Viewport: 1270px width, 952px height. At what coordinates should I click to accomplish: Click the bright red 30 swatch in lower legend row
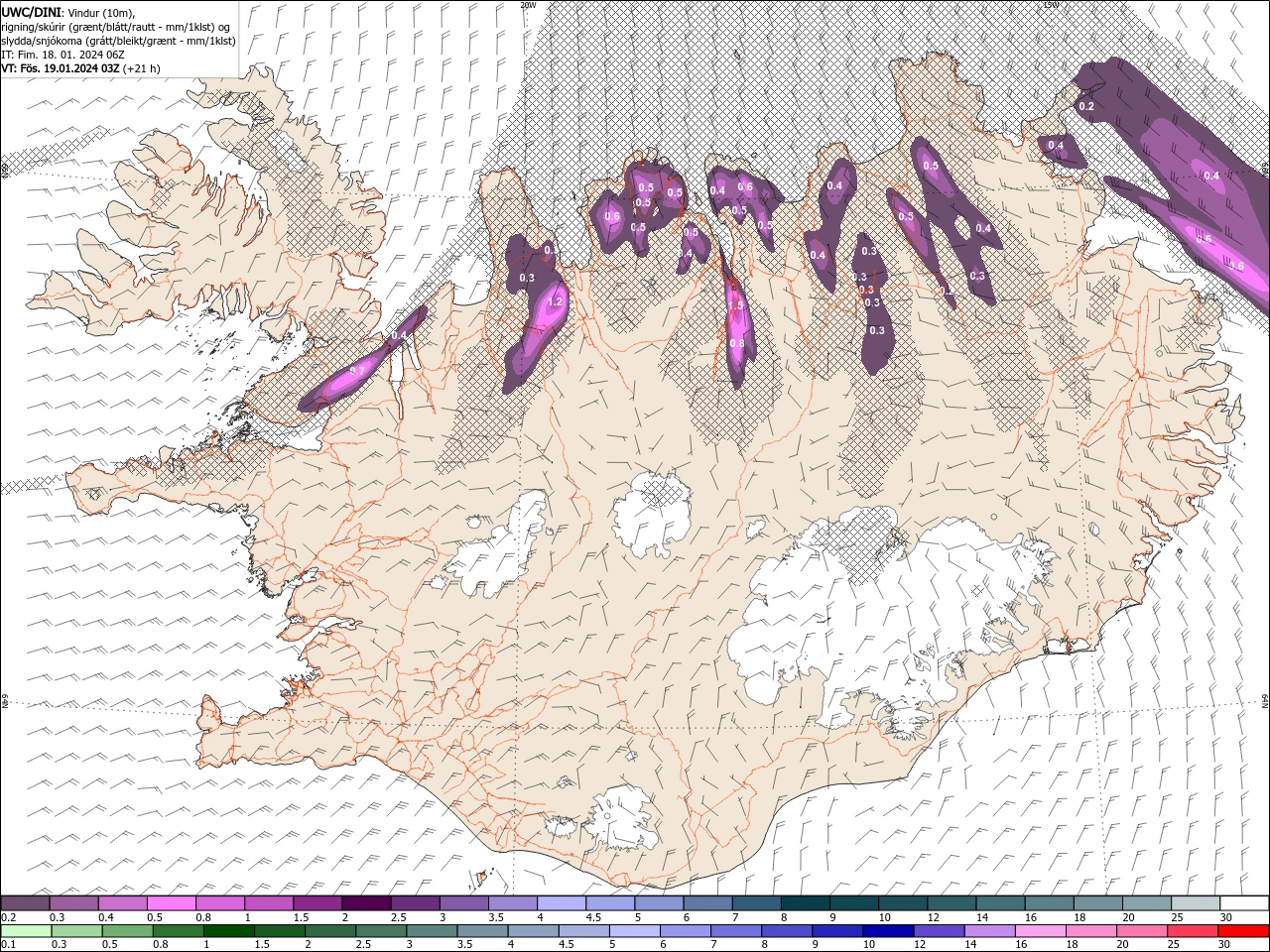point(1245,931)
